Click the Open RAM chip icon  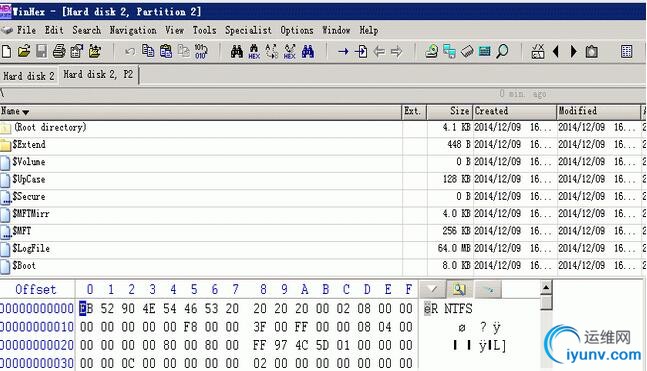(x=467, y=52)
